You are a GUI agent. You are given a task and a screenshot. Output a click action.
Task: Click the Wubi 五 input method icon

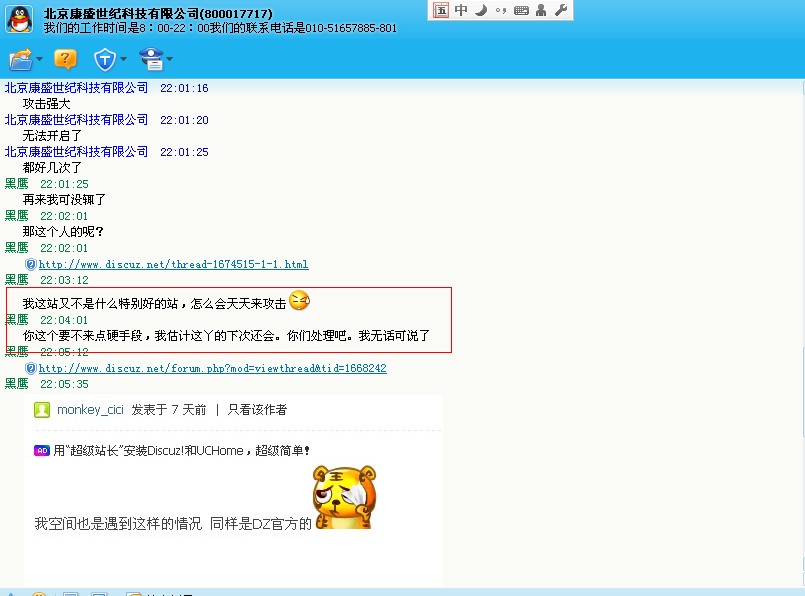pos(441,10)
